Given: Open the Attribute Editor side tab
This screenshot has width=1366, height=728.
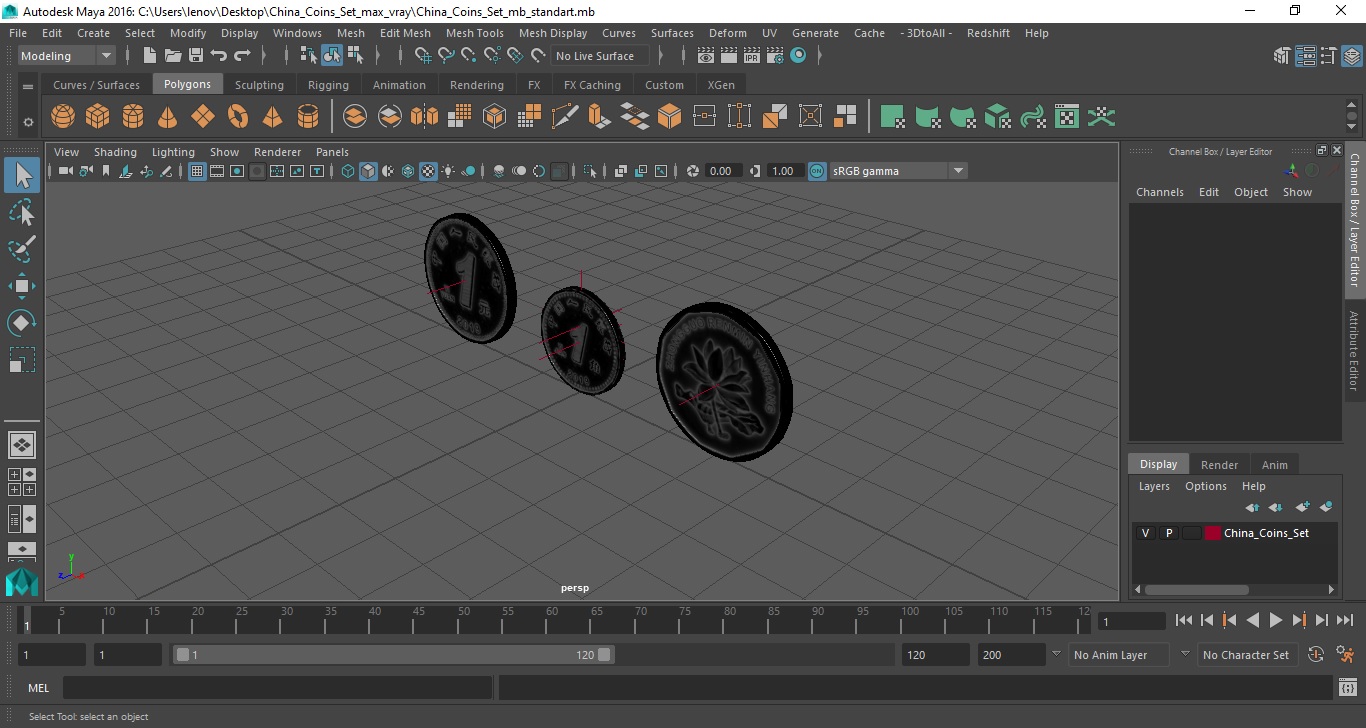Looking at the screenshot, I should coord(1354,350).
